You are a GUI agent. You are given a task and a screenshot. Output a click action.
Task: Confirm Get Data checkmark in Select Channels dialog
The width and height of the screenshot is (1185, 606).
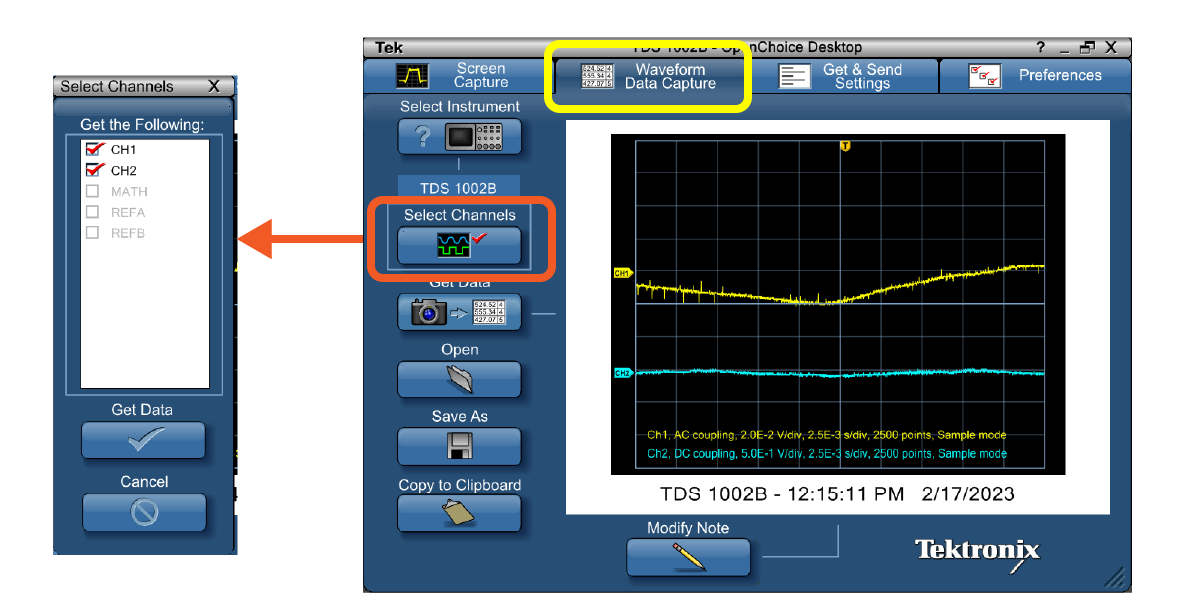(x=144, y=440)
